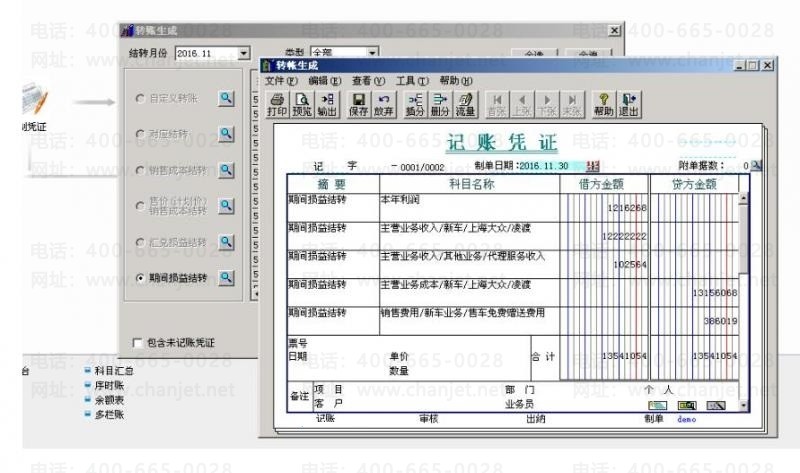This screenshot has height=473, width=800.
Task: Open the 制单日期 calendar picker
Action: (x=593, y=166)
